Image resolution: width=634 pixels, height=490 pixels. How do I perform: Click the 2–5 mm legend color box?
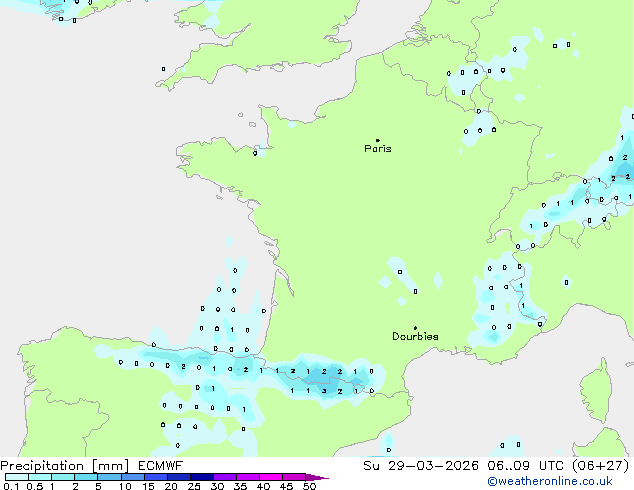(86, 477)
